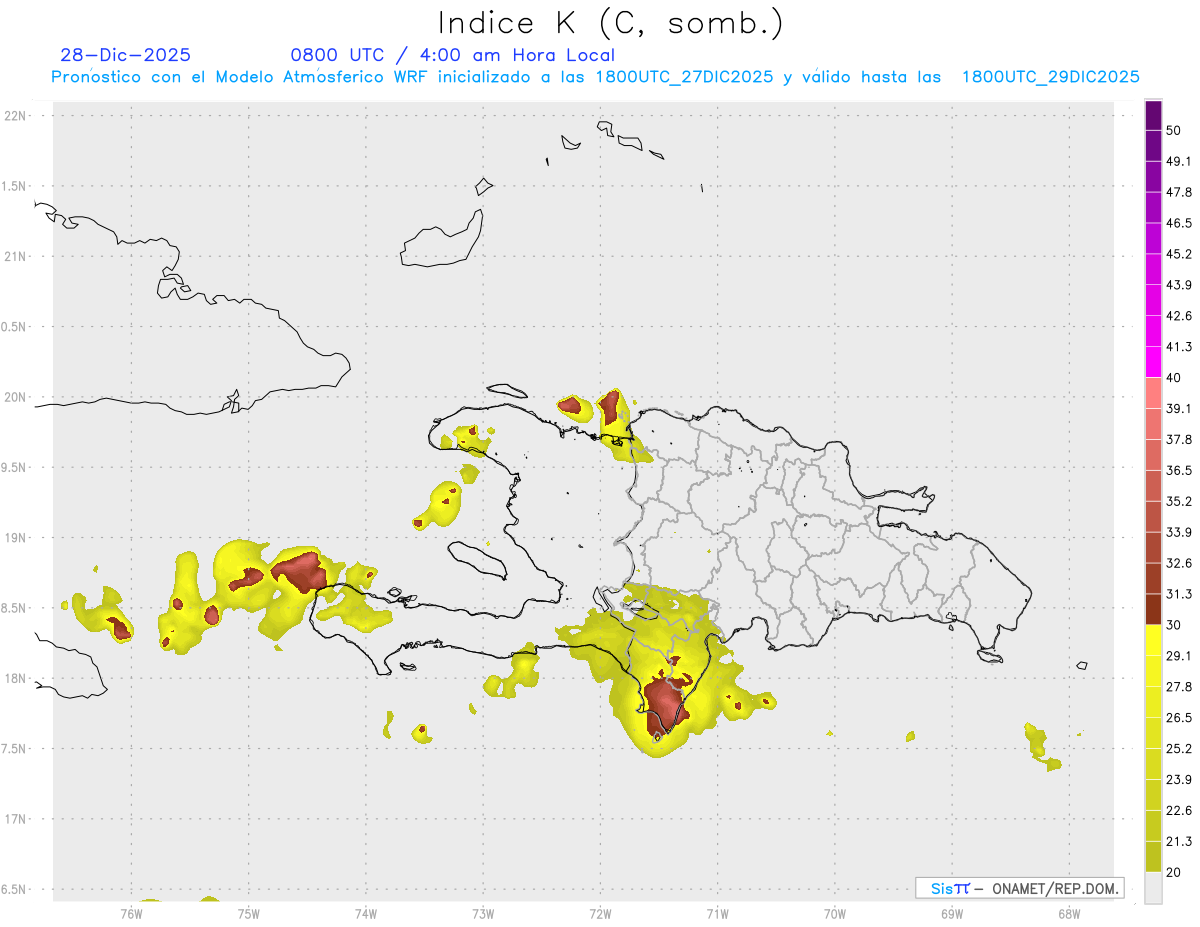Click the 'Indice K (C, somb.)' title
Image resolution: width=1200 pixels, height=927 pixels.
tap(610, 23)
